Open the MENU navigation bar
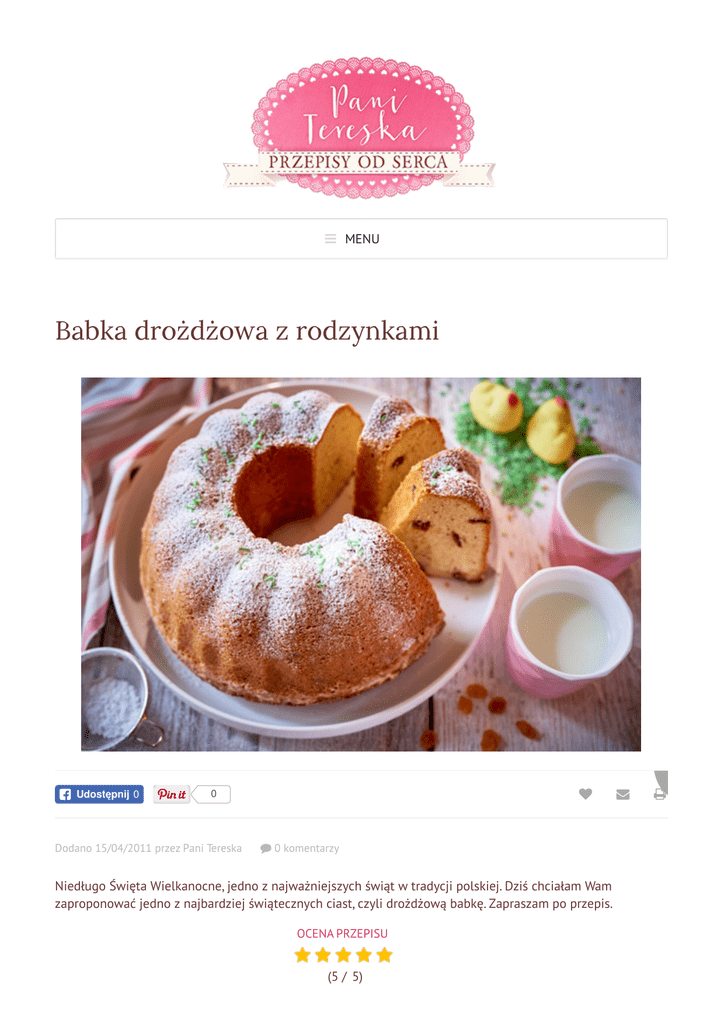The height and width of the screenshot is (1024, 724). (x=361, y=239)
